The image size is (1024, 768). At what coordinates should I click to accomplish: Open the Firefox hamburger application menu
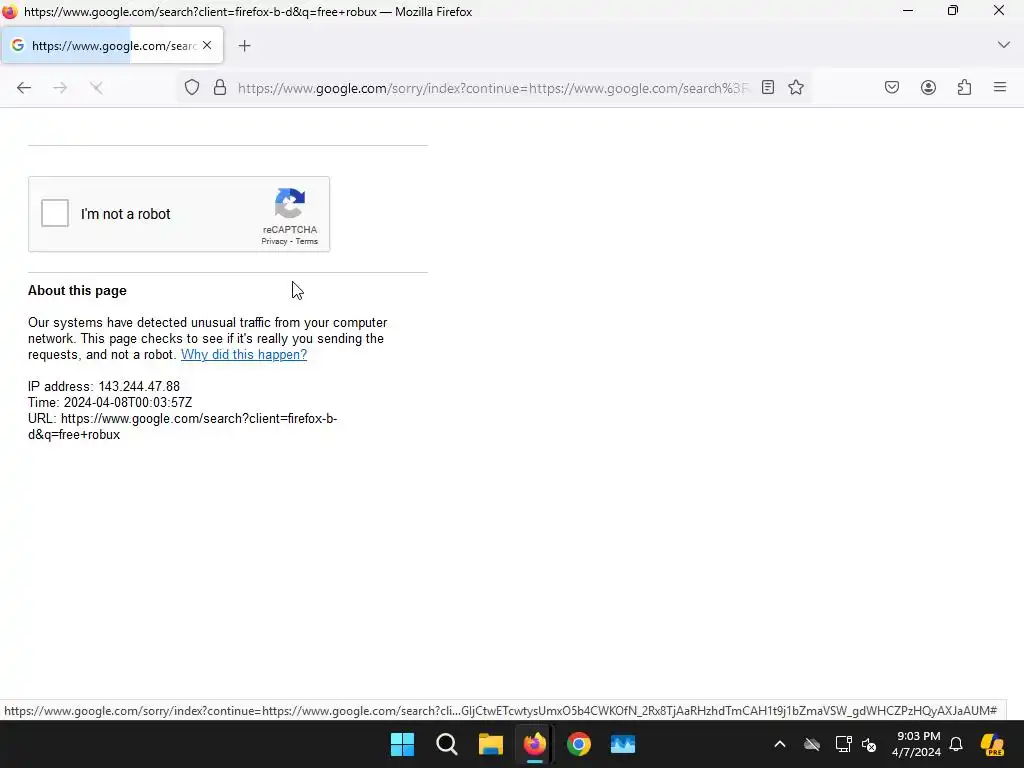point(1000,87)
